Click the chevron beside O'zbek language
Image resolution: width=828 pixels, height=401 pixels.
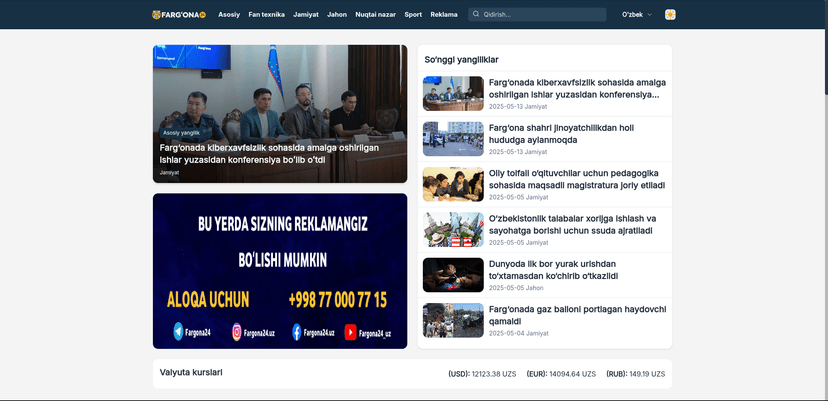click(650, 14)
